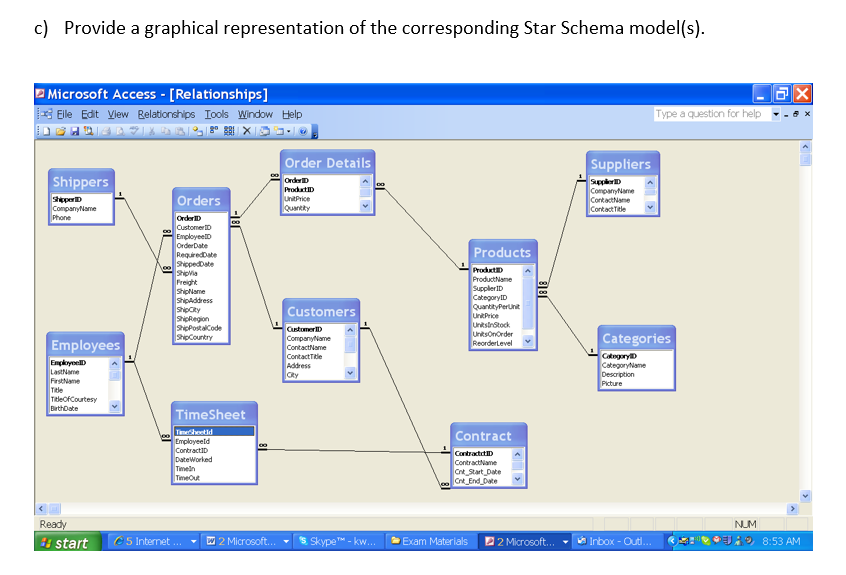This screenshot has height=575, width=846.
Task: Open the Relationships menu
Action: pyautogui.click(x=166, y=114)
